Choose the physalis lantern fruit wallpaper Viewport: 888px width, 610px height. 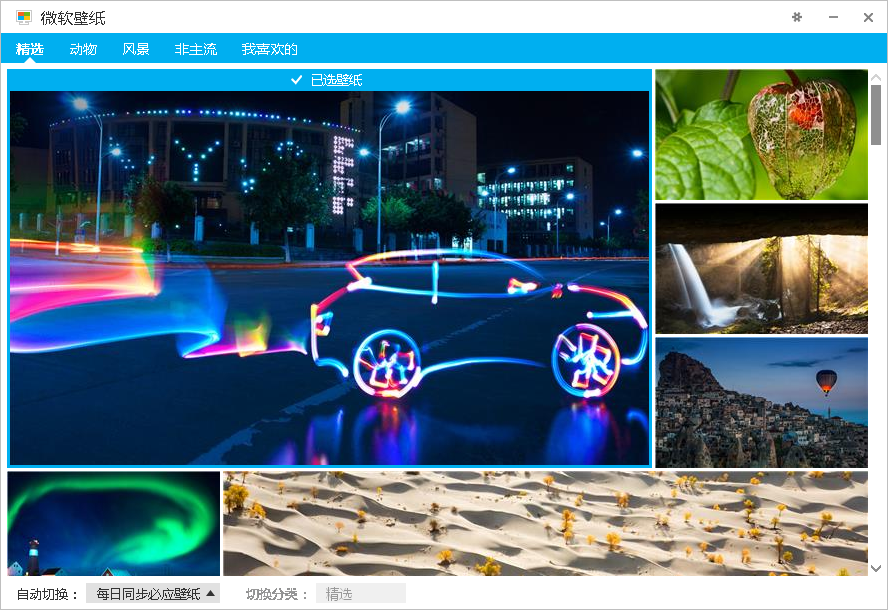coord(761,135)
